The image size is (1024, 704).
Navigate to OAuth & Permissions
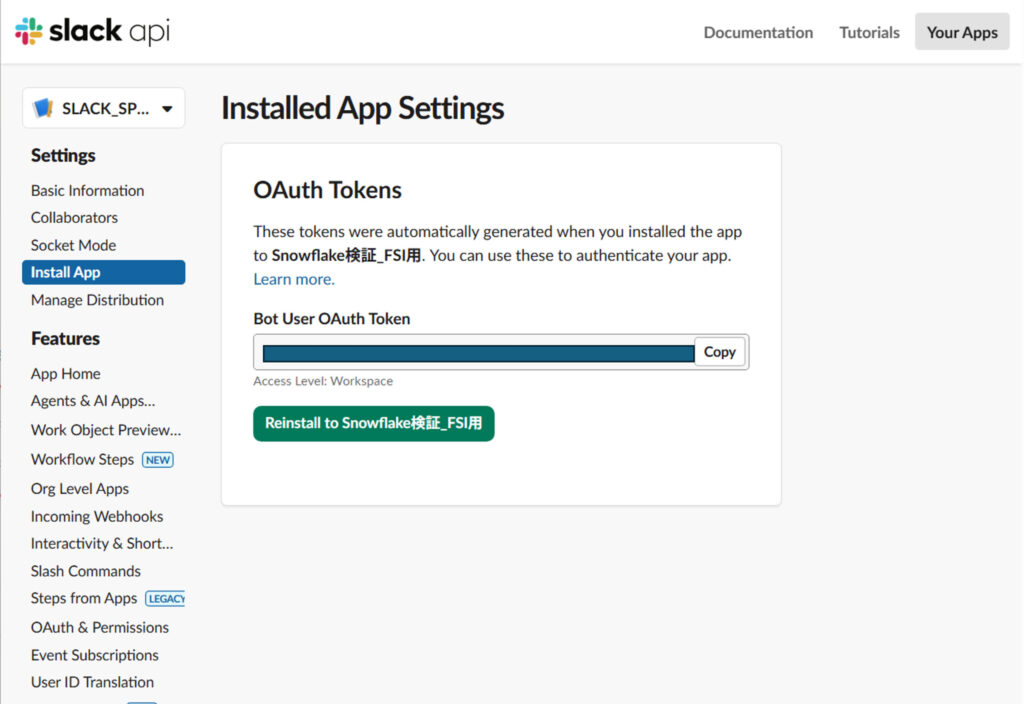point(100,627)
